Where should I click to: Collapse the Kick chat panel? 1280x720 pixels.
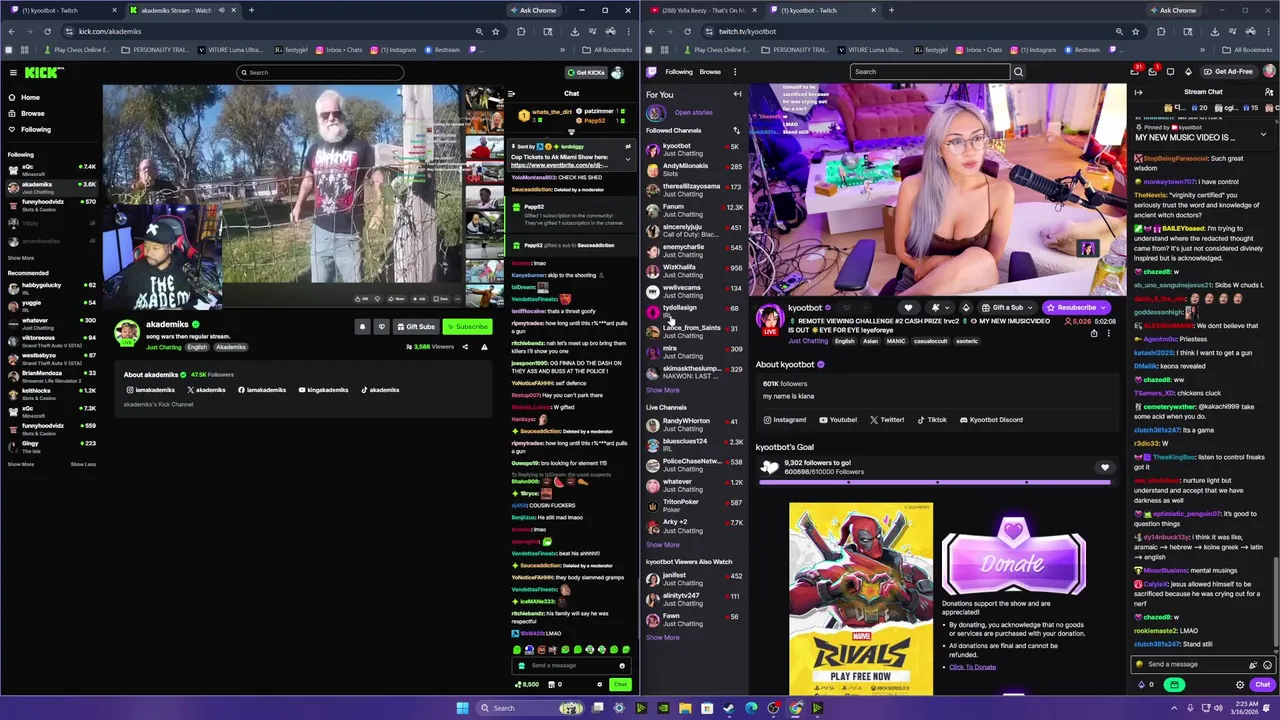click(511, 94)
